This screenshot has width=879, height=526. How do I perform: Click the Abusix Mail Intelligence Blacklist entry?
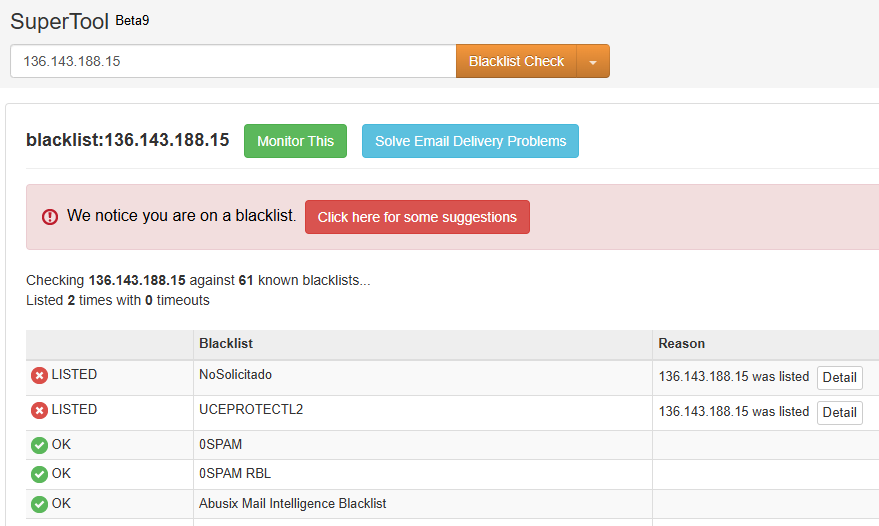pyautogui.click(x=292, y=504)
